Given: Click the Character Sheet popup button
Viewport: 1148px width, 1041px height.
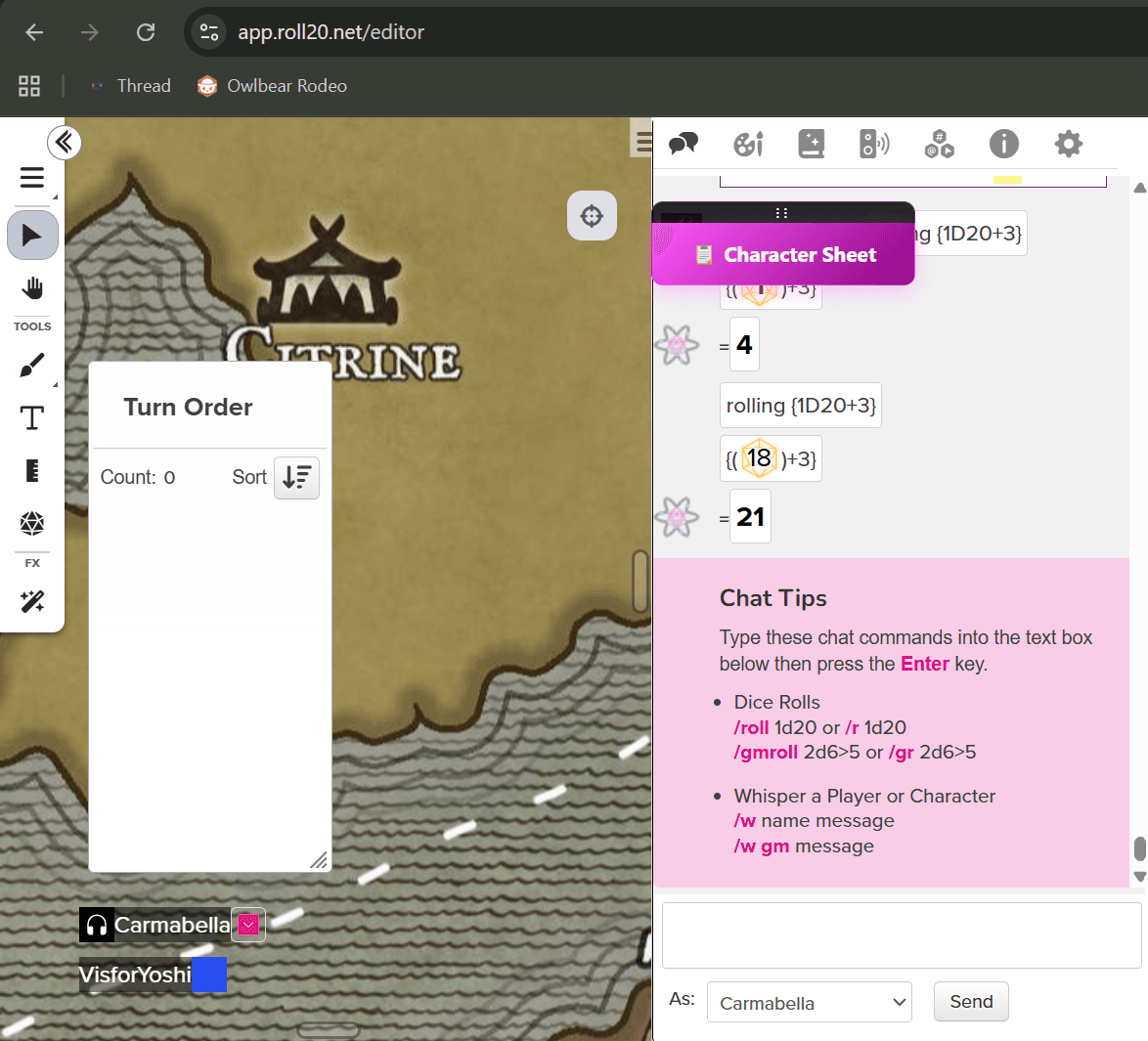Looking at the screenshot, I should point(783,255).
